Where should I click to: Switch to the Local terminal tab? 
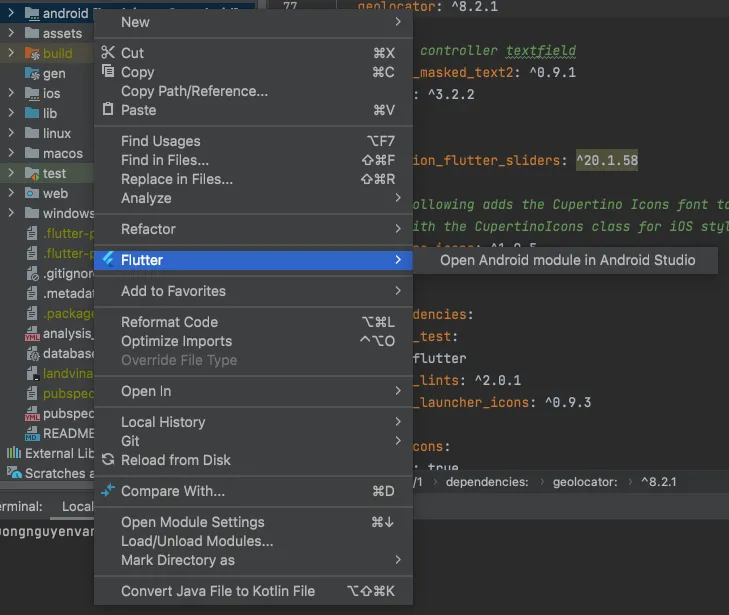click(78, 506)
